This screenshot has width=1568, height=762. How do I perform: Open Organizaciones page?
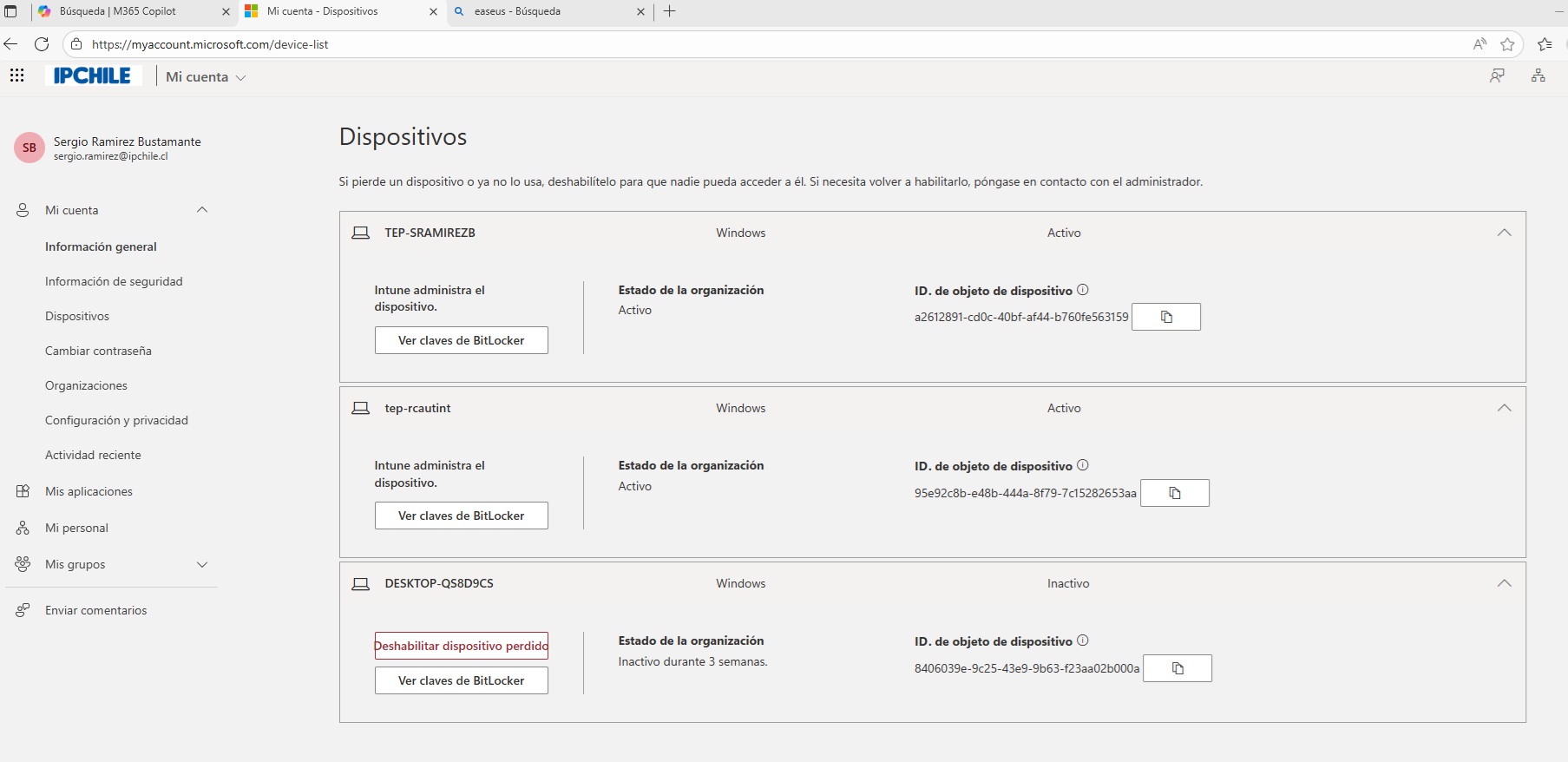pos(86,385)
